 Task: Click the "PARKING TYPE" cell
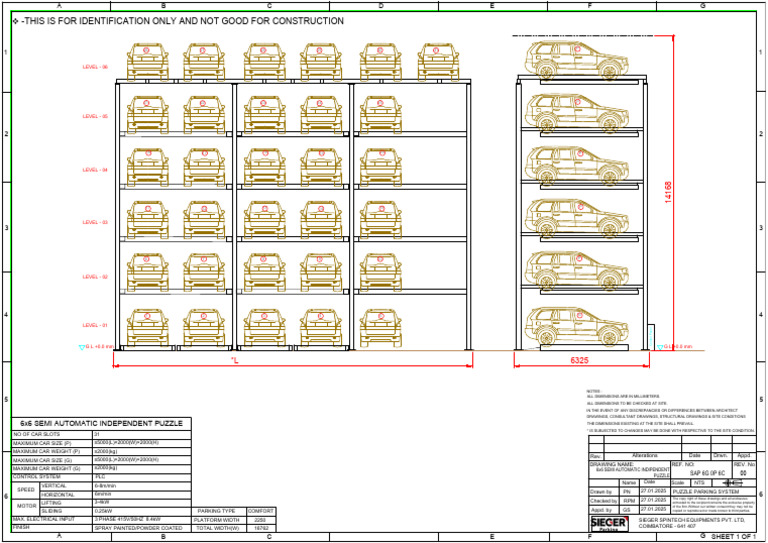tap(219, 511)
